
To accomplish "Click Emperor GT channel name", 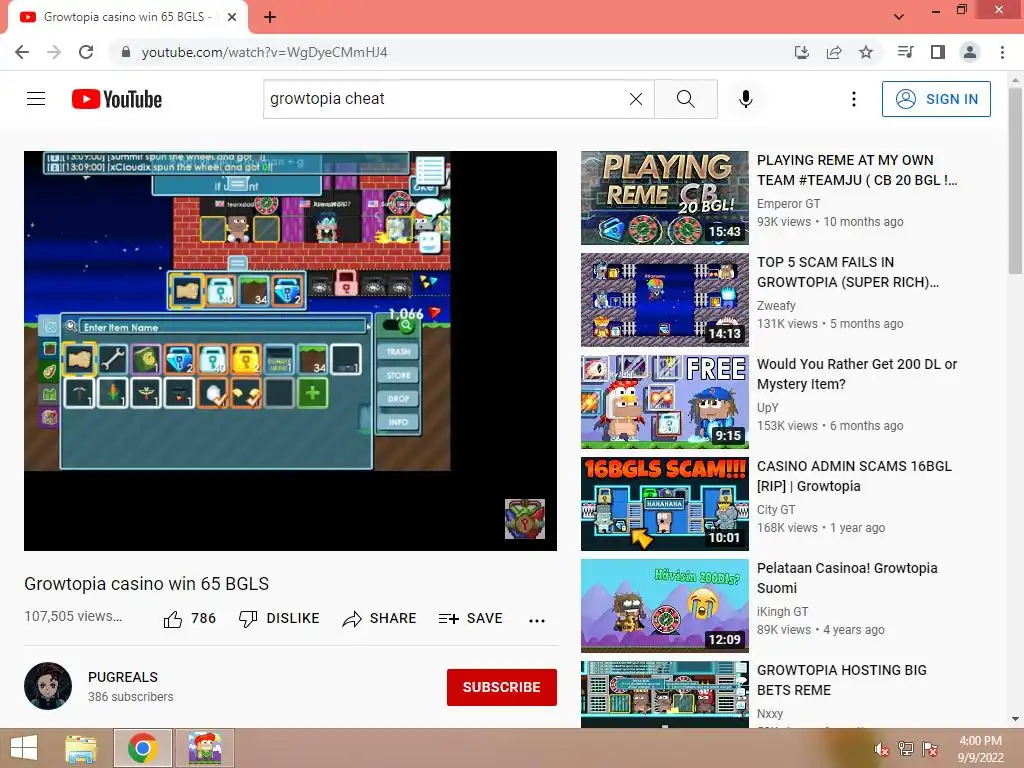I will [788, 204].
